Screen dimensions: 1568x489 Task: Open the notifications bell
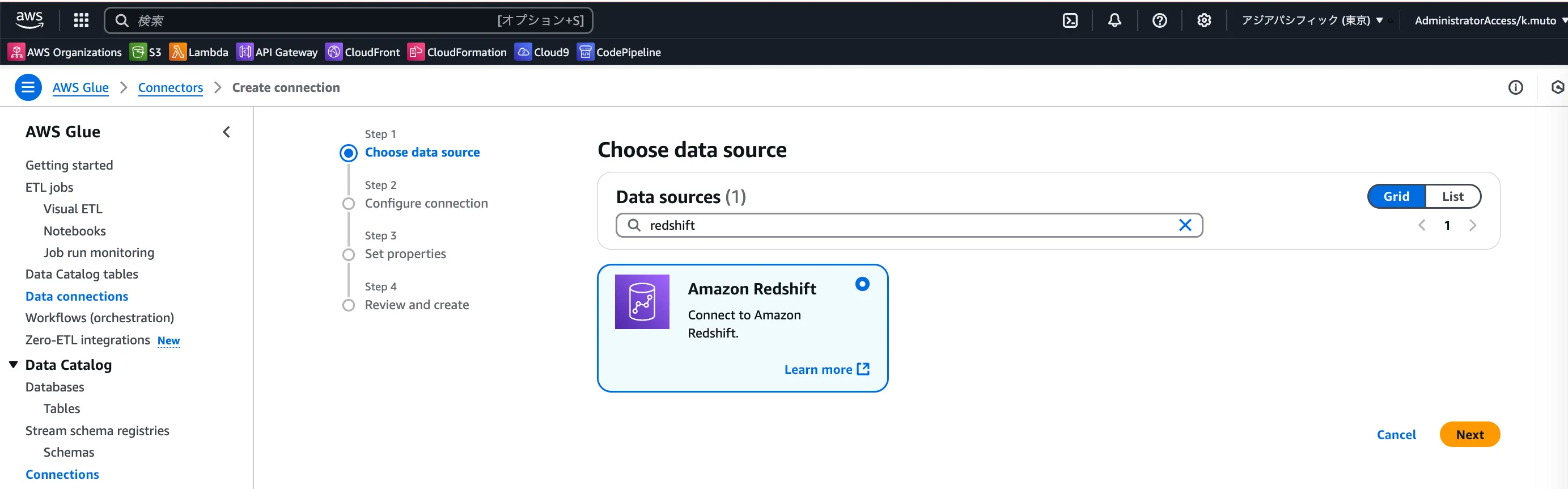pyautogui.click(x=1114, y=20)
